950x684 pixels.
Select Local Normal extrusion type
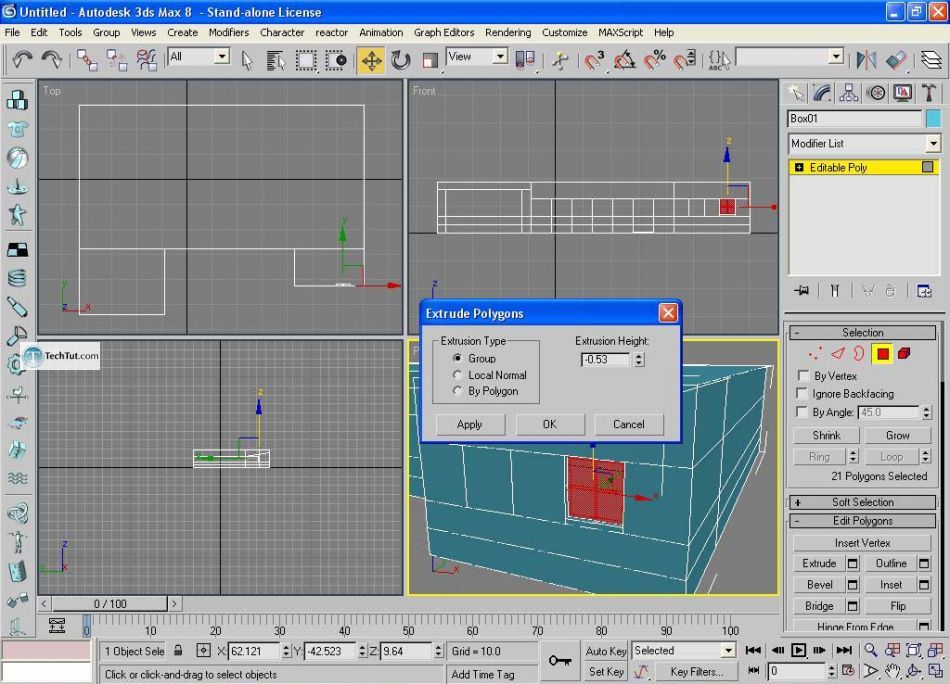coord(459,375)
